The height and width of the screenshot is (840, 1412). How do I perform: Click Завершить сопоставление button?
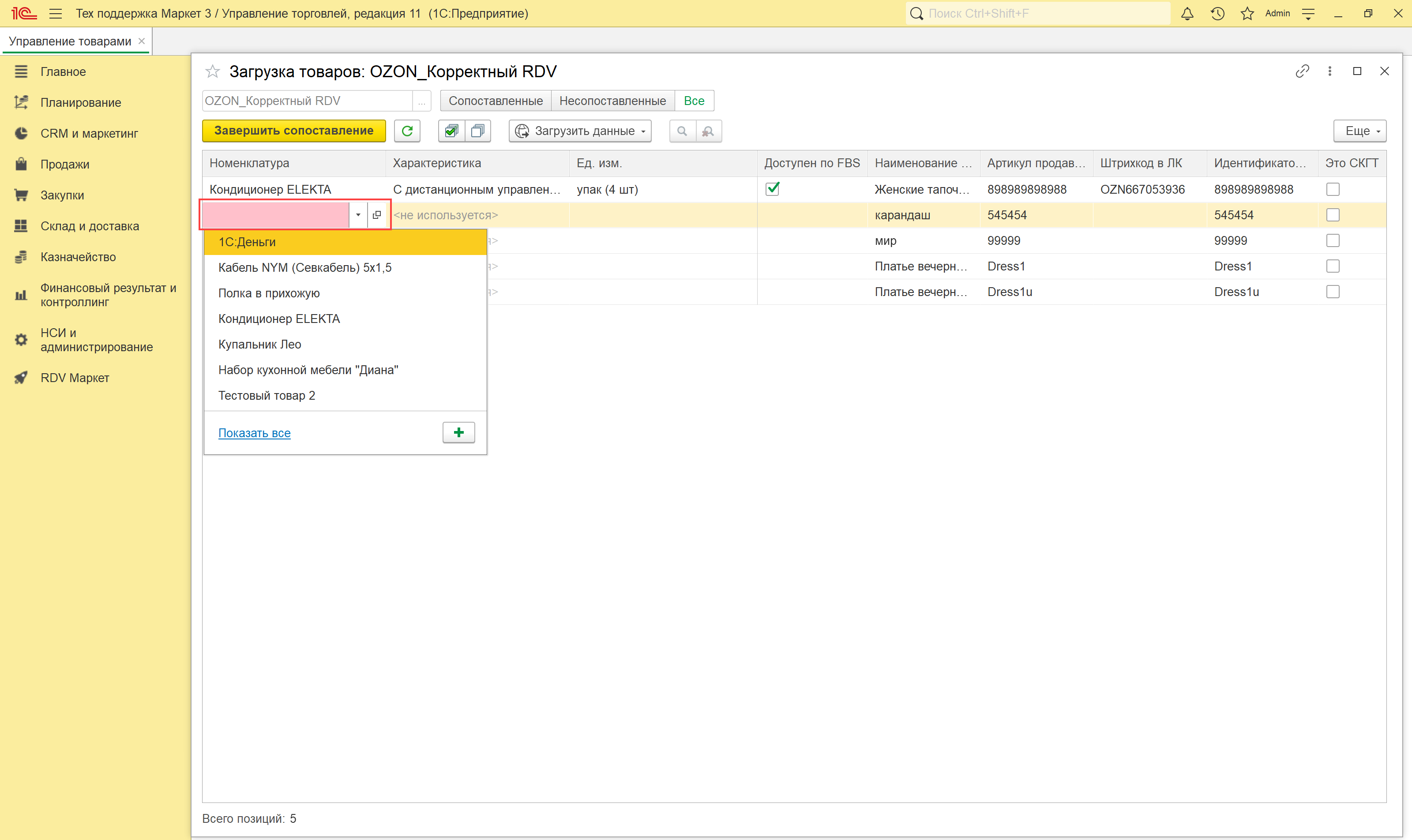coord(294,131)
